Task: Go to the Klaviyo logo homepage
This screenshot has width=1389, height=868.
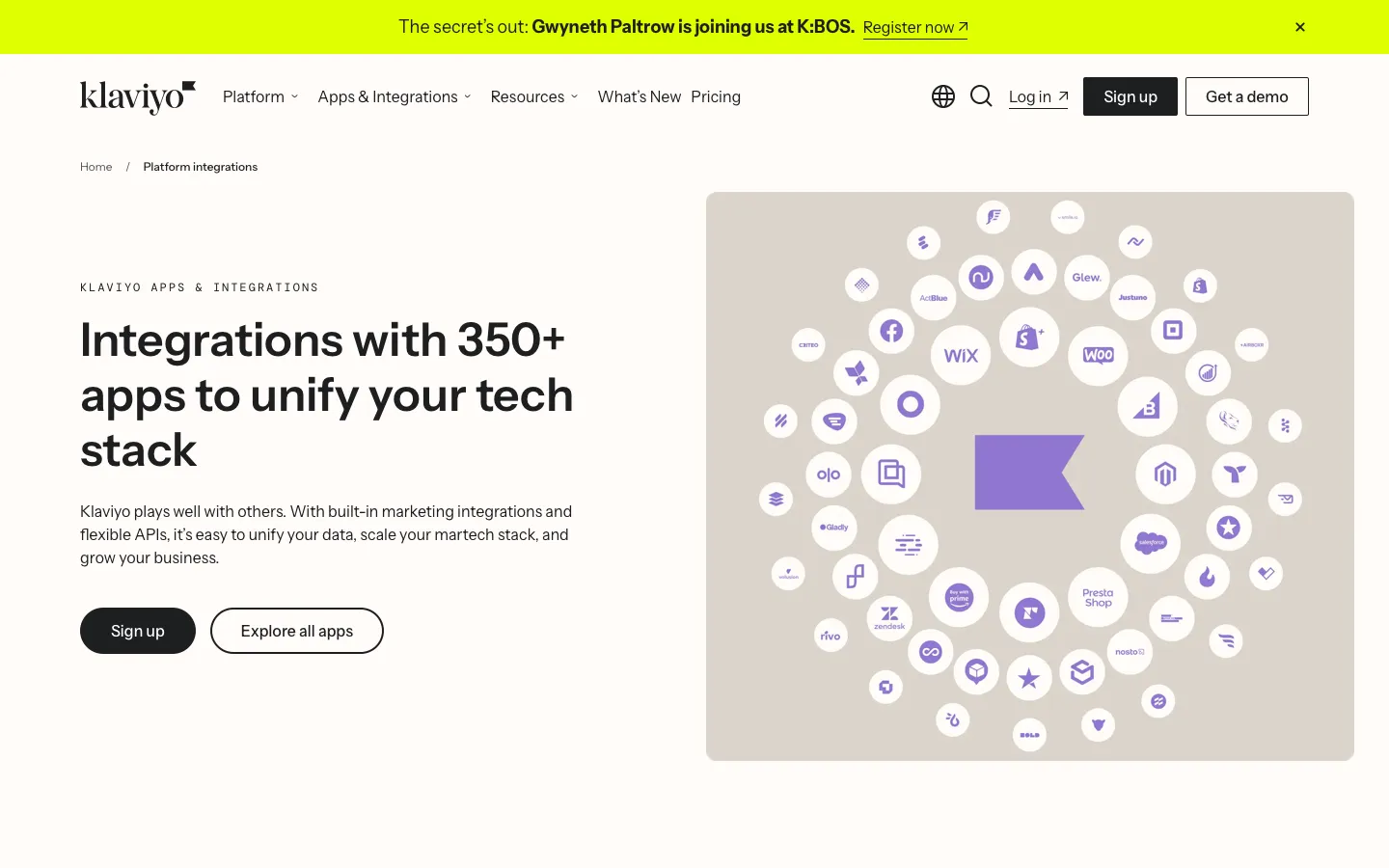Action: [x=138, y=96]
